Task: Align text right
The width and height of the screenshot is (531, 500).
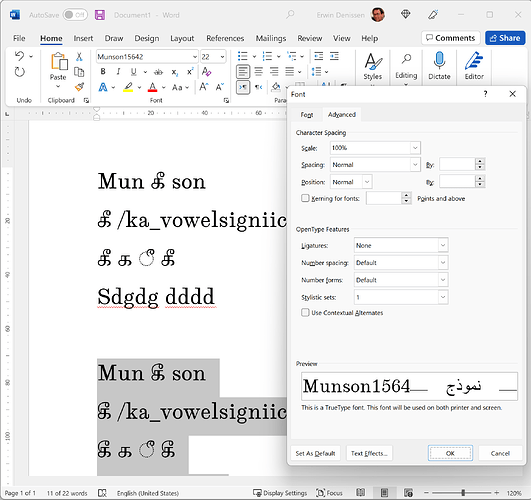Action: click(x=274, y=71)
